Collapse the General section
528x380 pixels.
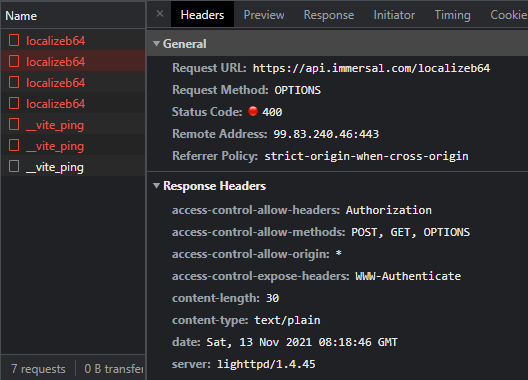[156, 43]
